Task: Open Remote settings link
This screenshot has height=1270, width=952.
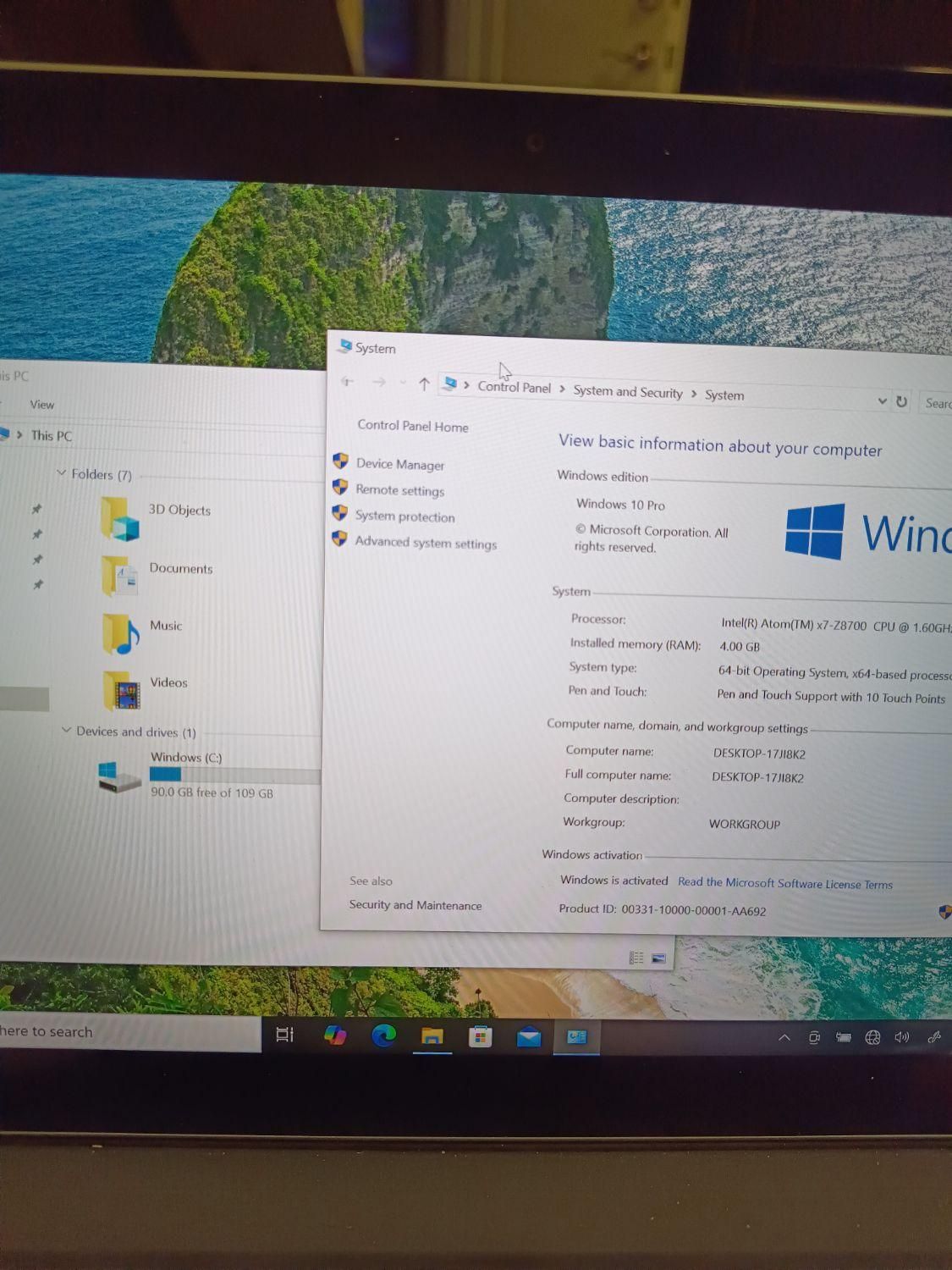Action: pyautogui.click(x=399, y=490)
